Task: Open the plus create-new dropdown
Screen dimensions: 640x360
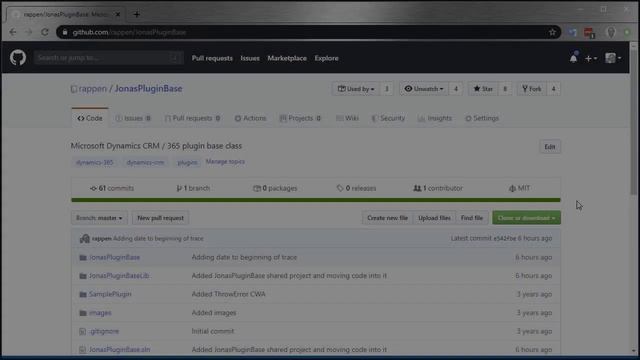Action: point(591,58)
